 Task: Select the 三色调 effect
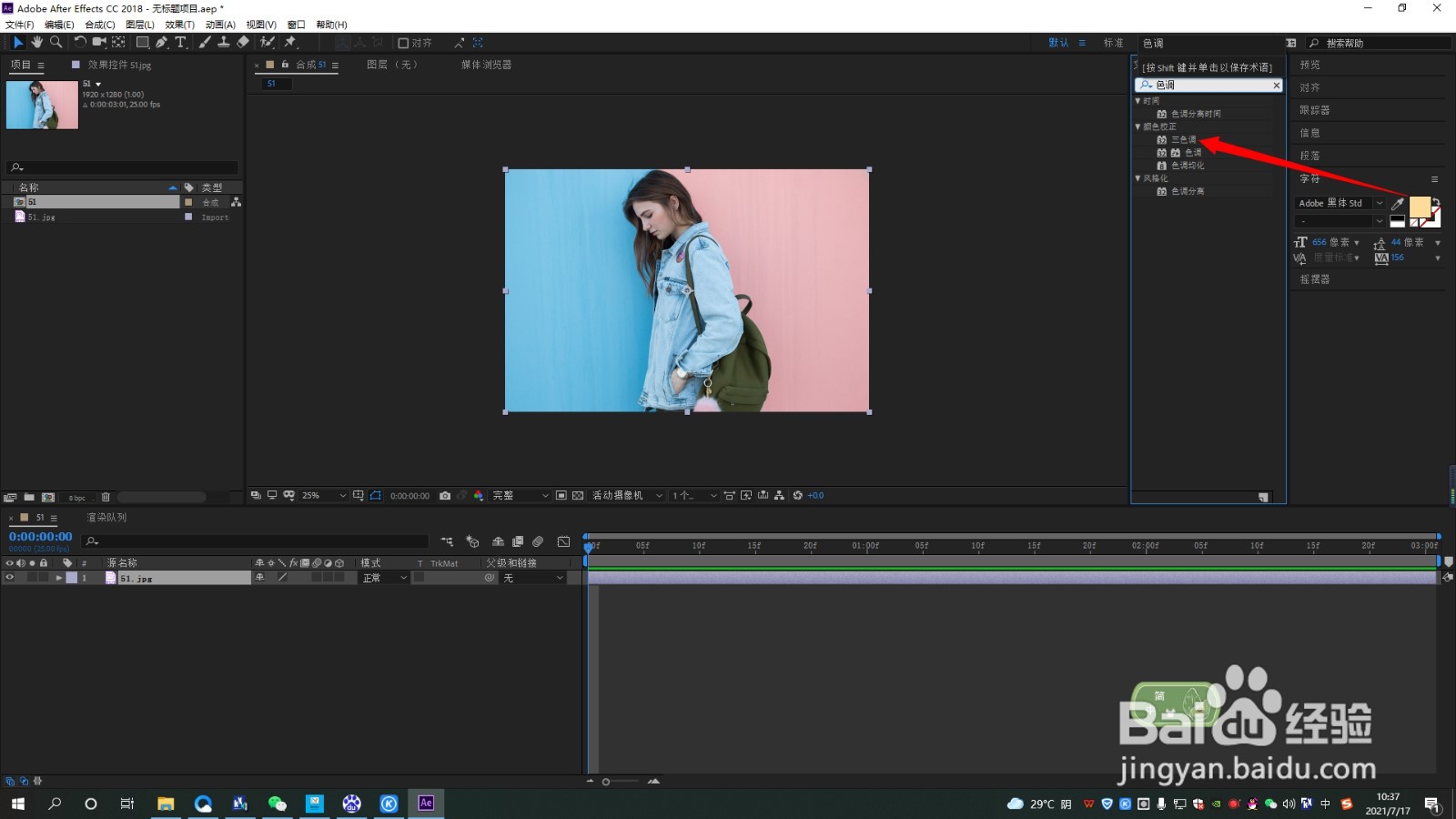pos(1184,139)
